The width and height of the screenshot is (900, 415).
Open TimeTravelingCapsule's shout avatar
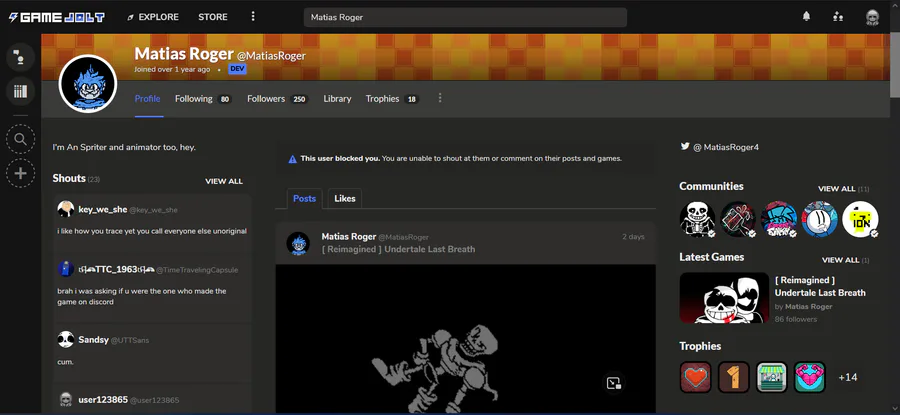66,269
